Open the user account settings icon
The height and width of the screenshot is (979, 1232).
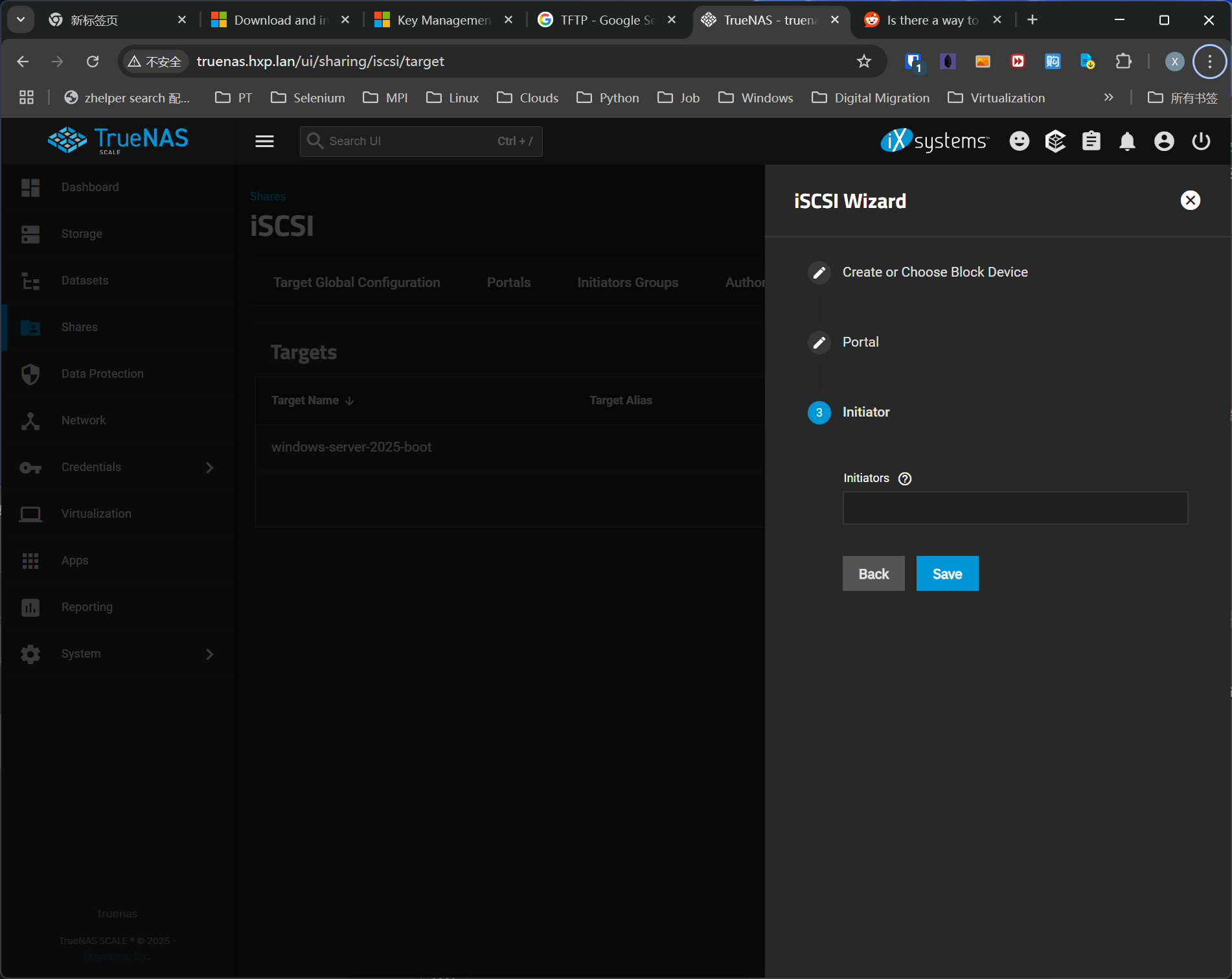[x=1163, y=141]
